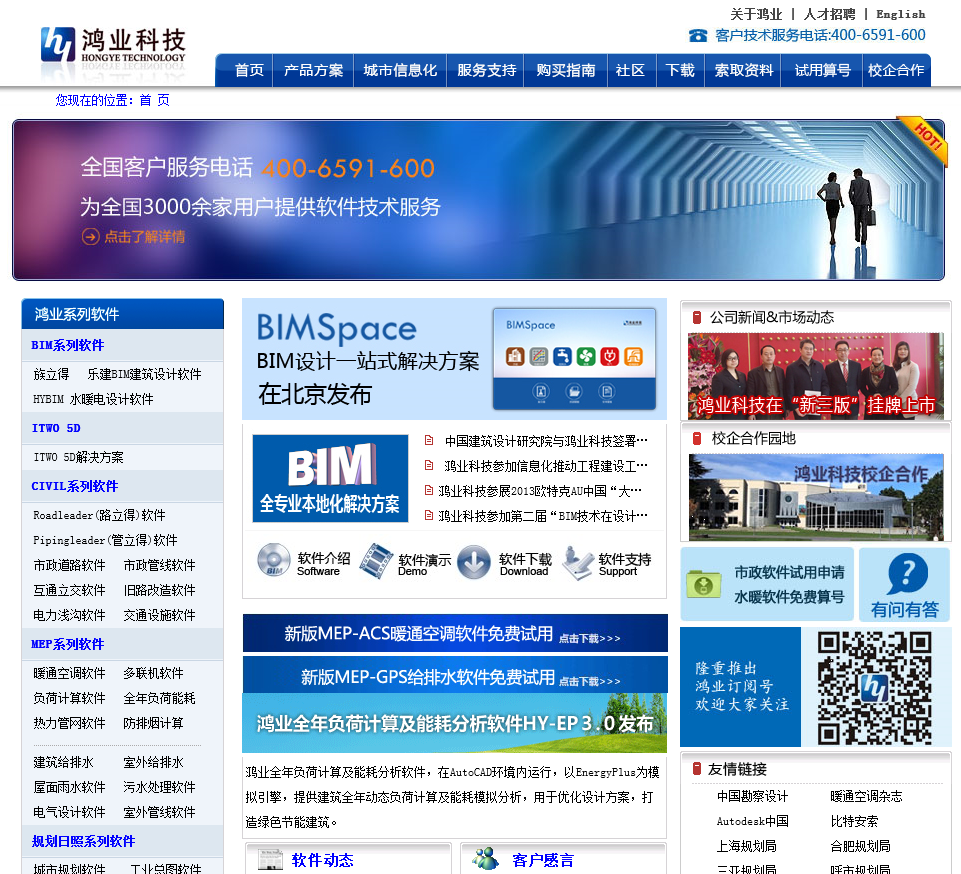
Task: Open Pipingleader(管立得)软件 link
Action: tap(105, 540)
